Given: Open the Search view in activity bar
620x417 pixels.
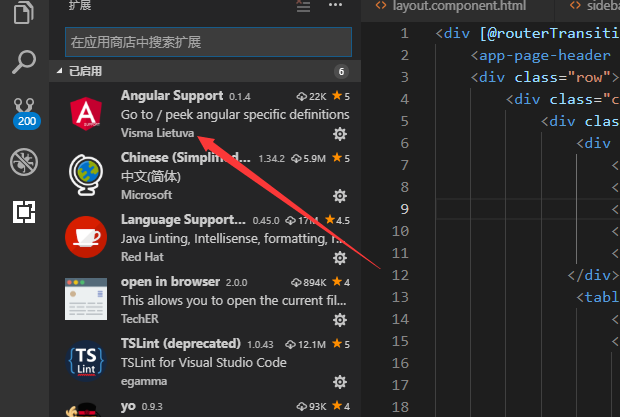Looking at the screenshot, I should pyautogui.click(x=24, y=62).
